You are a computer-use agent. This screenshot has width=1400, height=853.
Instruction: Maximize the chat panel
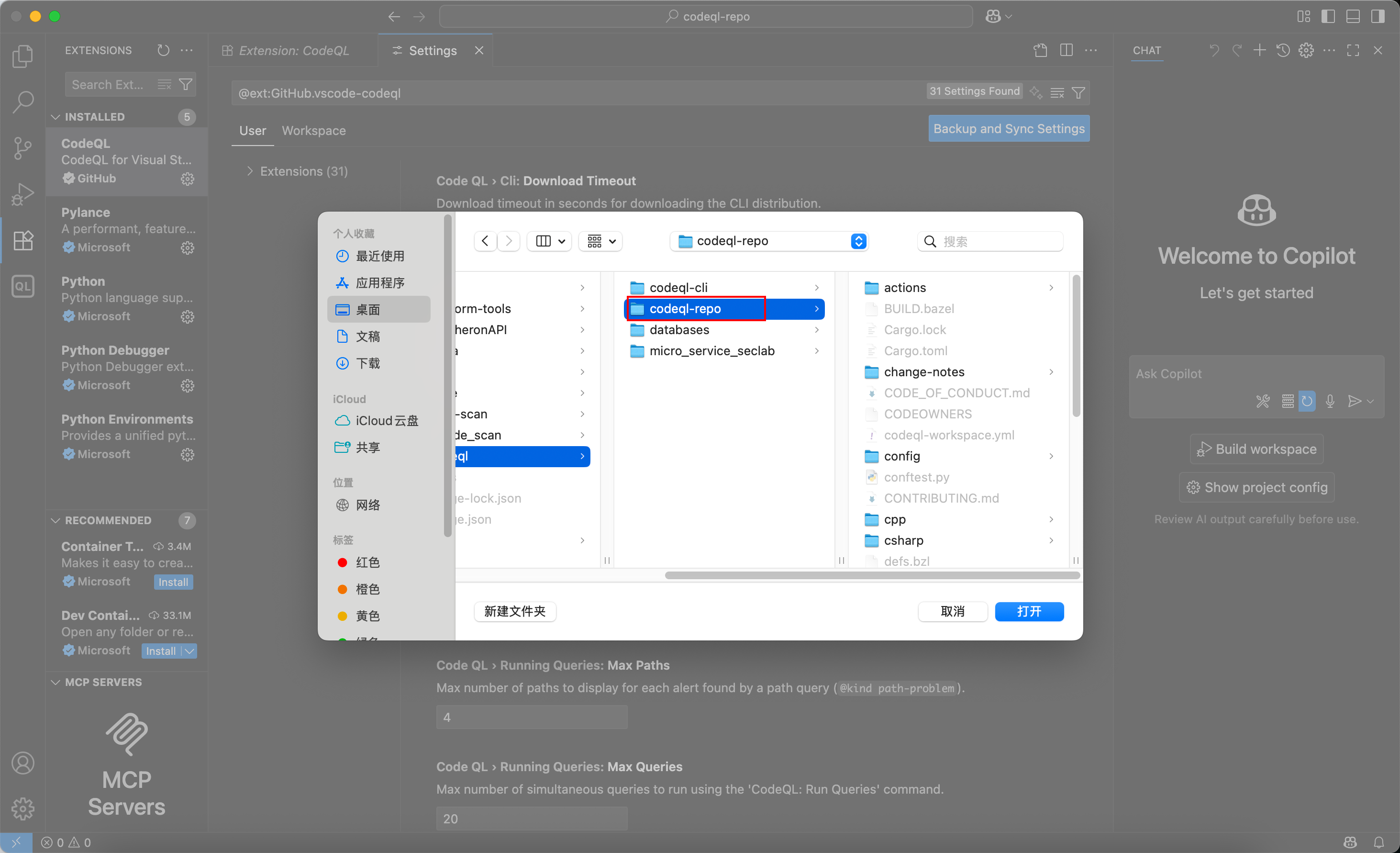[x=1353, y=50]
